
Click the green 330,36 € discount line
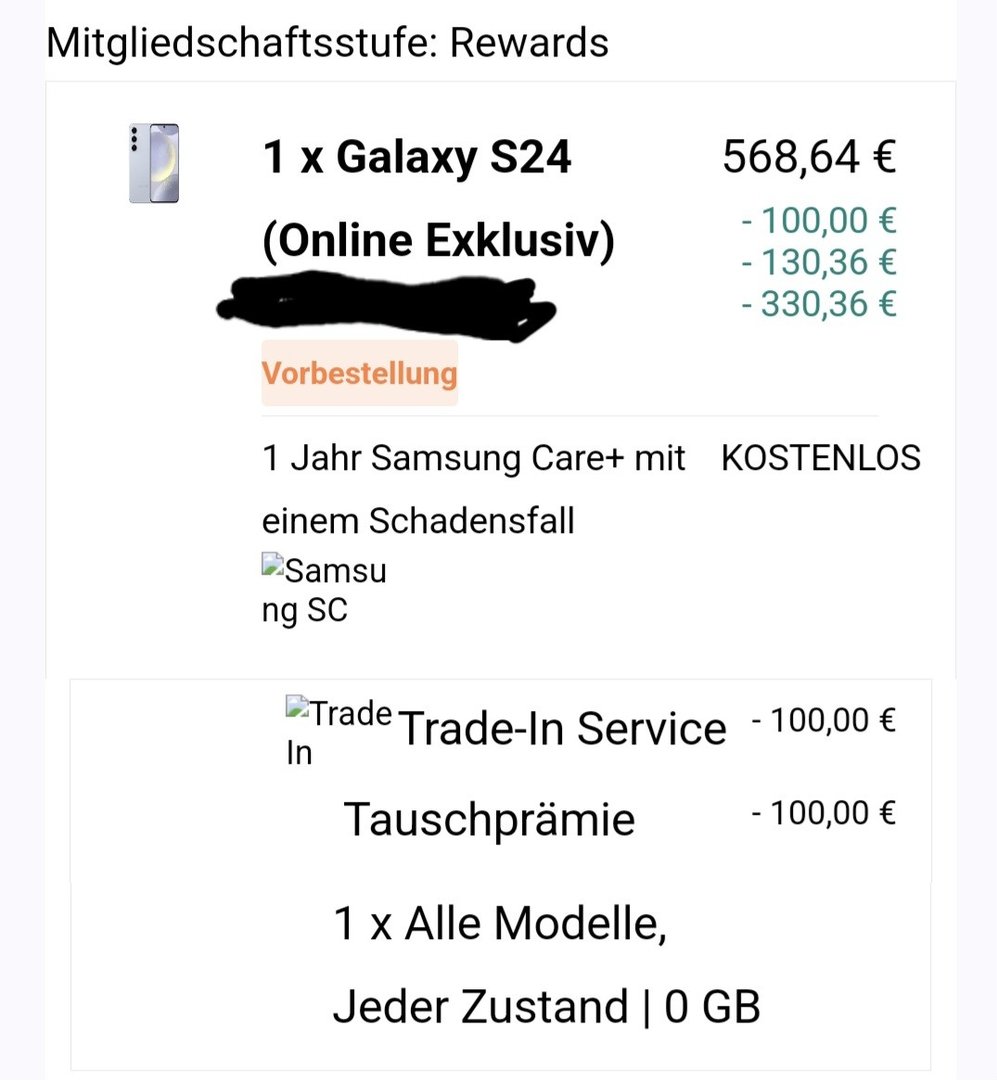click(x=819, y=303)
